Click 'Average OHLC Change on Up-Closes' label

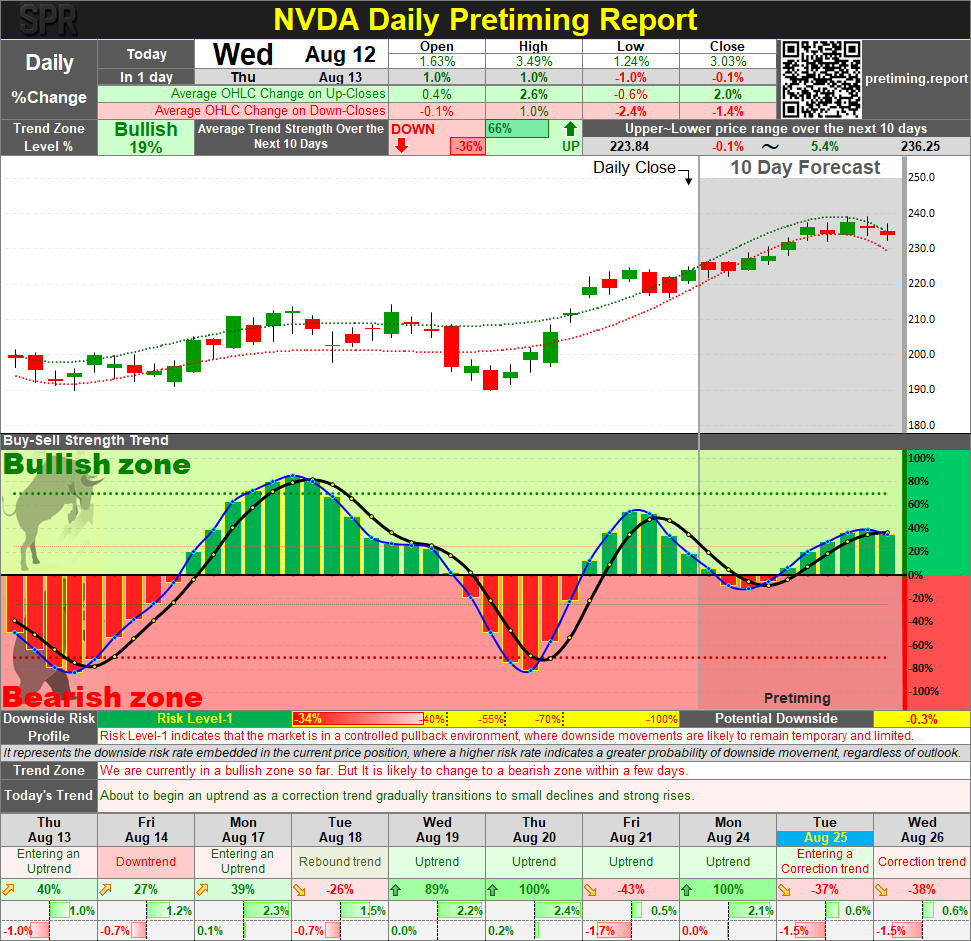(278, 94)
